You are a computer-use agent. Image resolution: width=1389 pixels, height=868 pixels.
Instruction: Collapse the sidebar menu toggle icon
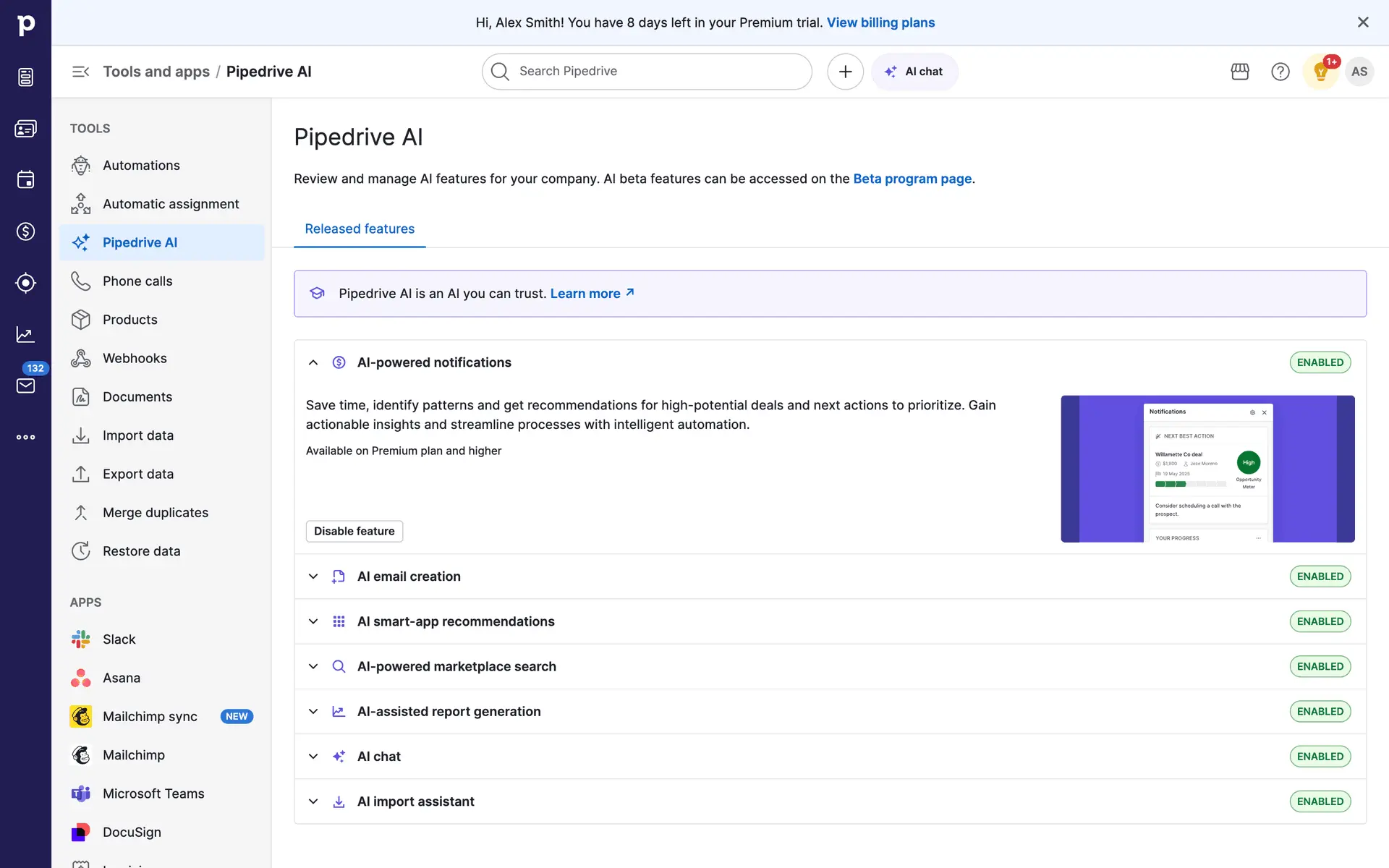(80, 72)
